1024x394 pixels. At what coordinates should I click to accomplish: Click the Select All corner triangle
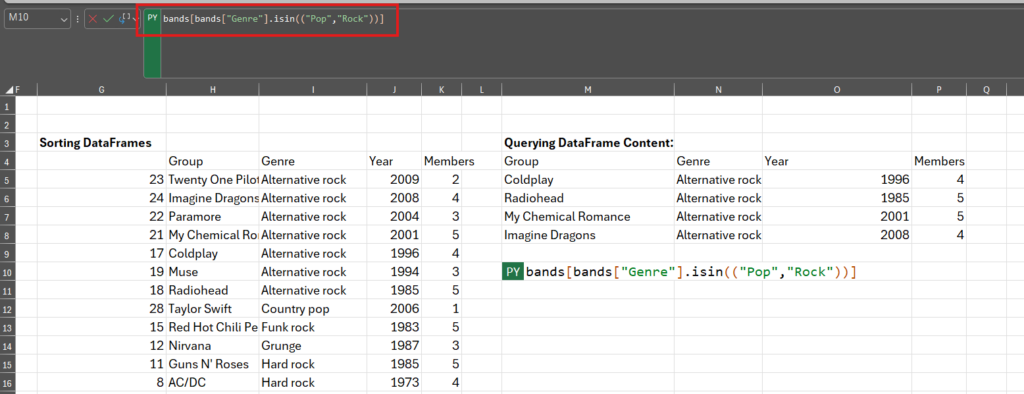[8, 90]
